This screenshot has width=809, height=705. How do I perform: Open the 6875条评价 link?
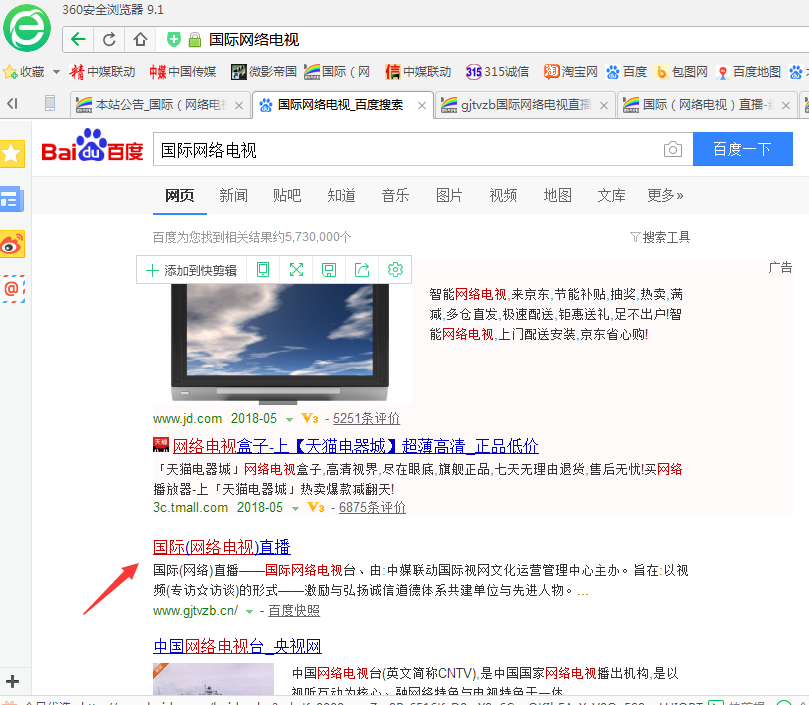click(373, 507)
